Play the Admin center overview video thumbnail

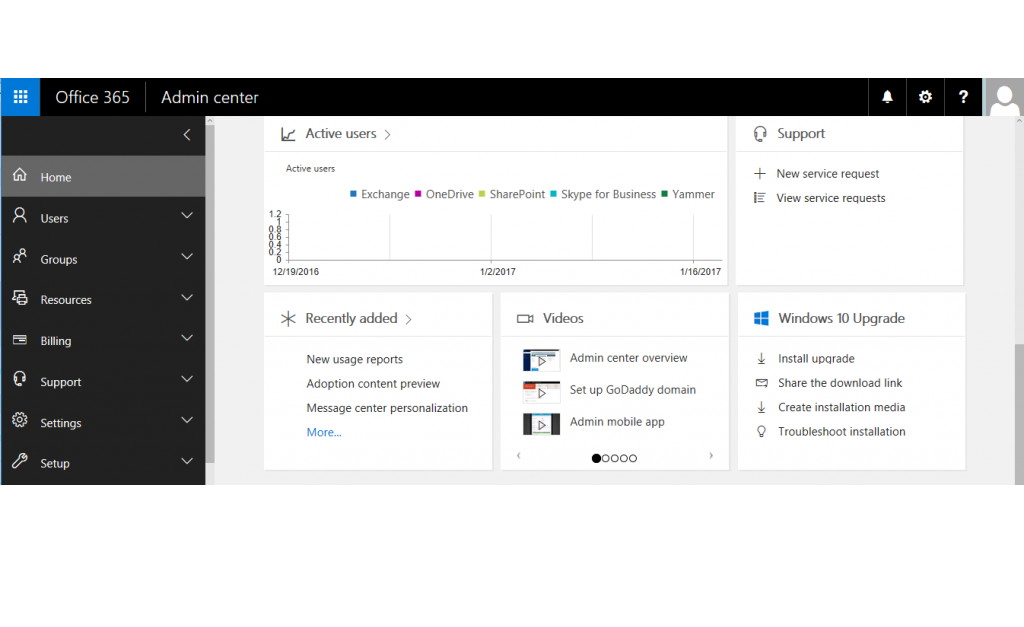[x=541, y=360]
